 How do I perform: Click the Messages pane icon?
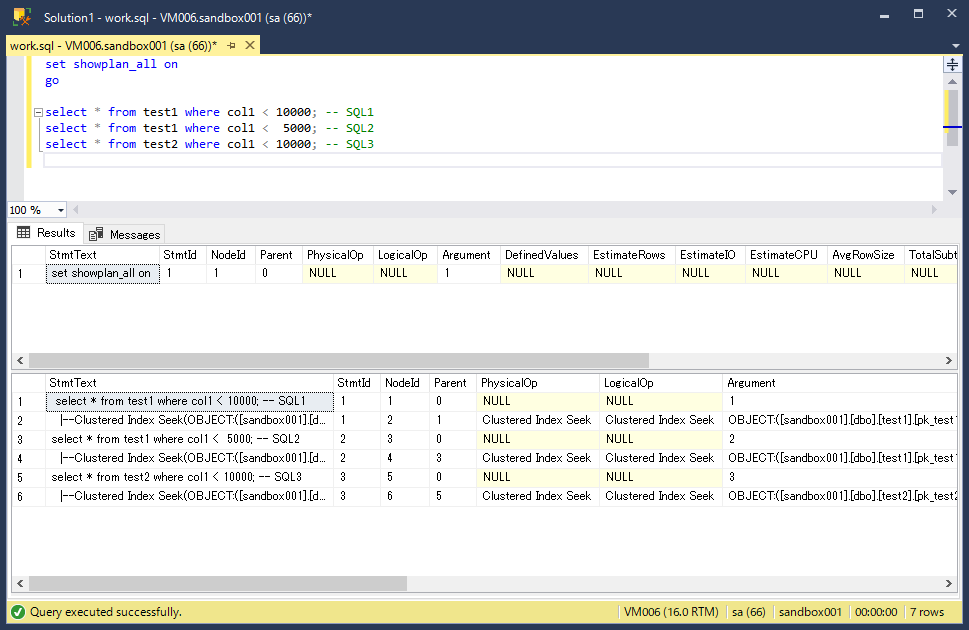tap(93, 234)
